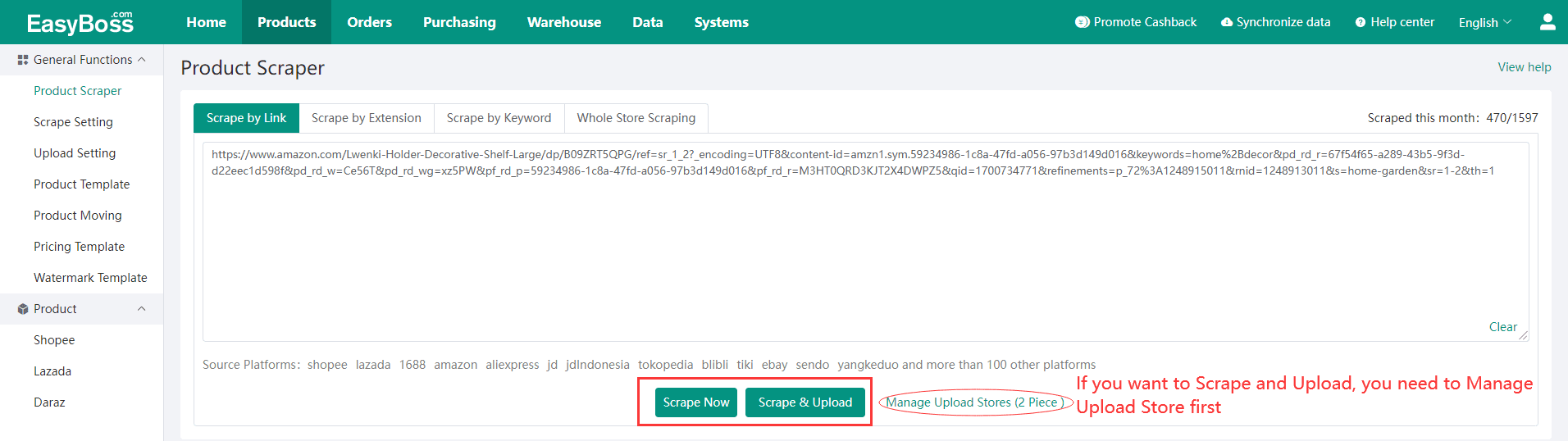This screenshot has width=1568, height=441.
Task: Click the General Functions section header
Action: click(x=82, y=60)
